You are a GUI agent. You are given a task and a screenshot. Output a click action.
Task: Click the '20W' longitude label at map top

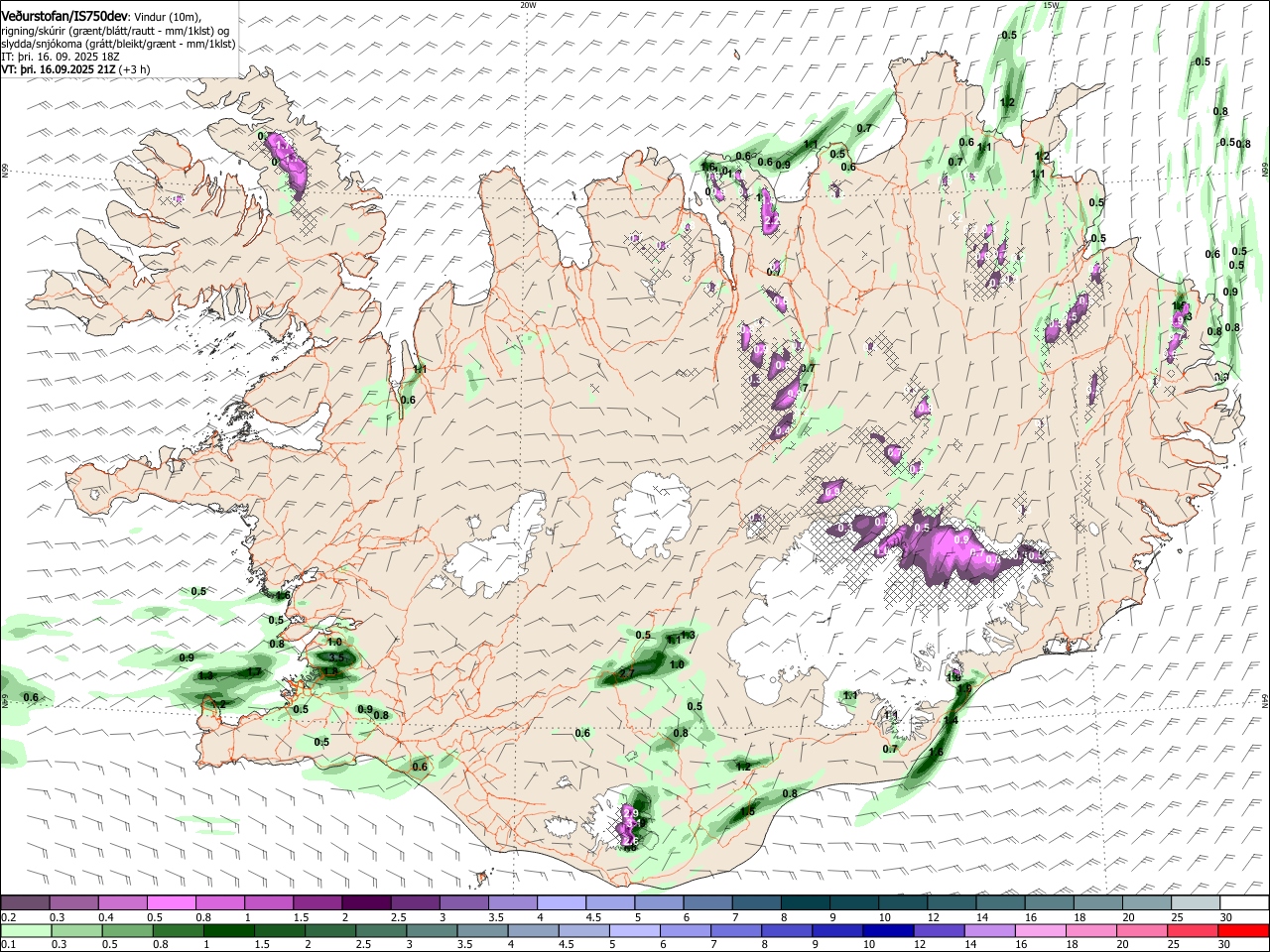(x=528, y=5)
